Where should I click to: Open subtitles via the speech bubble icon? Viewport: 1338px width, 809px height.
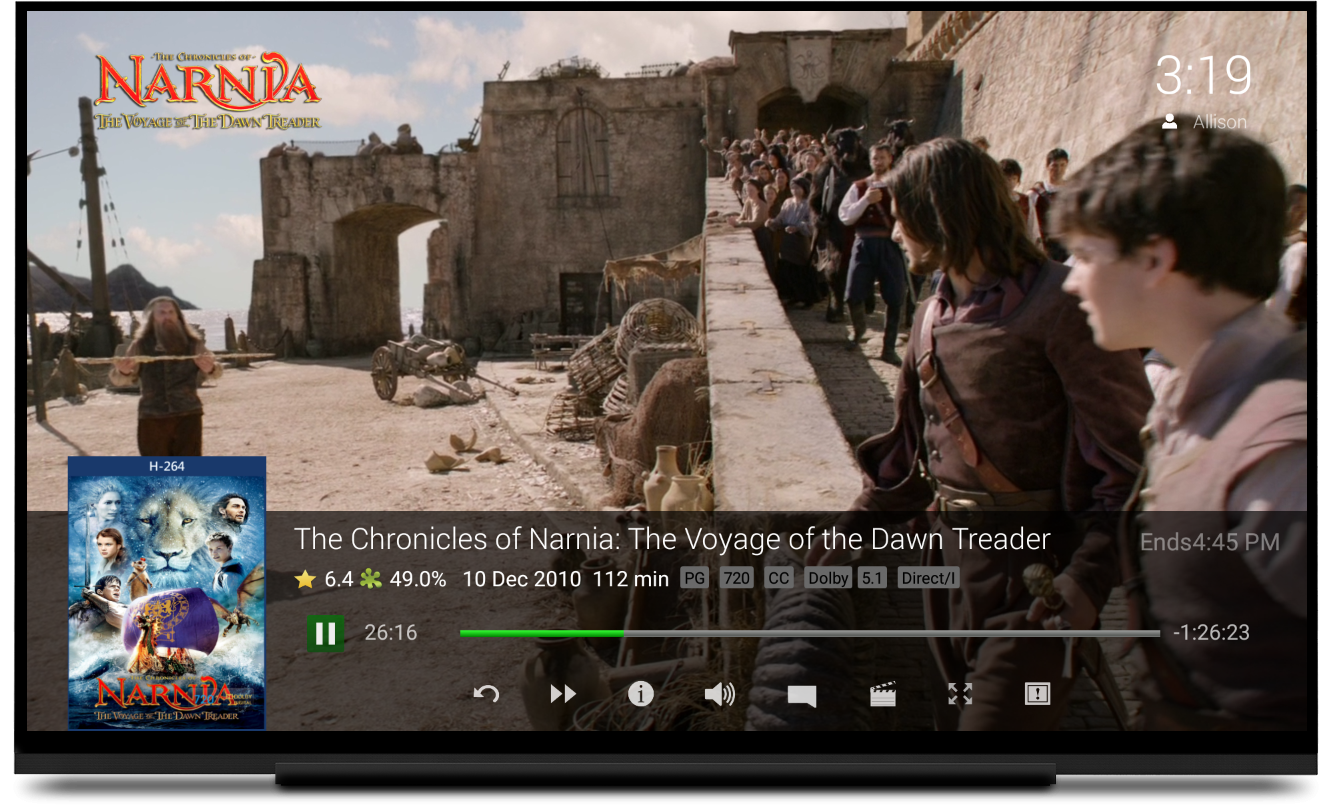802,696
